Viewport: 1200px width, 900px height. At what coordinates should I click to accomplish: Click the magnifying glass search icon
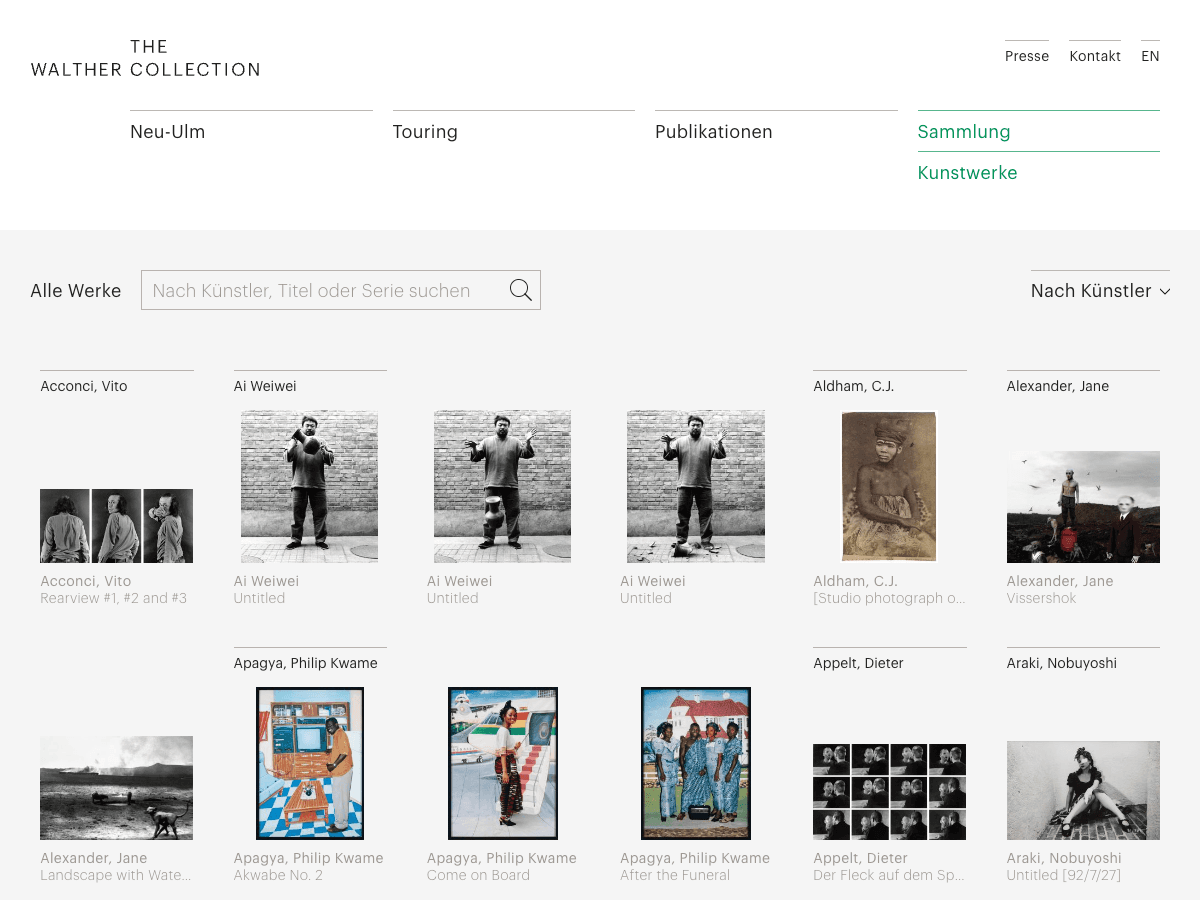(x=520, y=290)
